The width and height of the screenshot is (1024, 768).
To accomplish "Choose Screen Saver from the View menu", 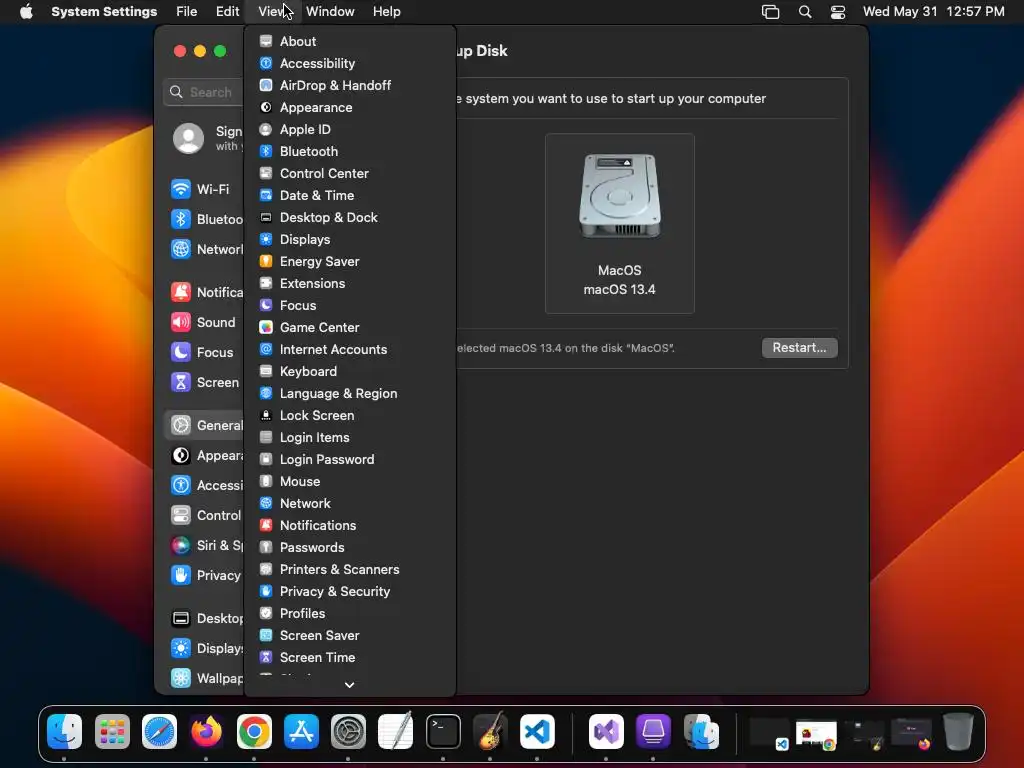I will click(x=349, y=635).
